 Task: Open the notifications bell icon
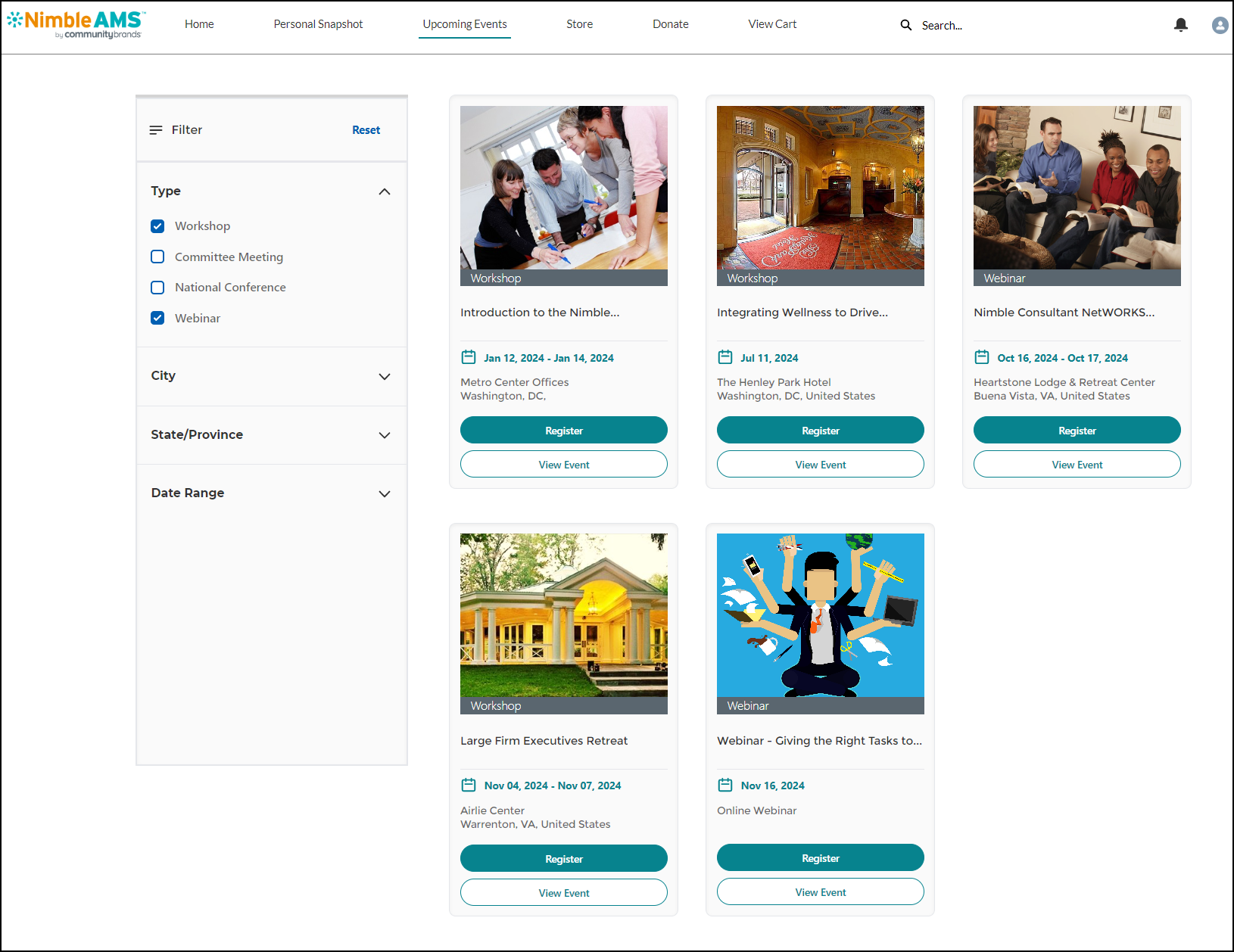pos(1180,25)
